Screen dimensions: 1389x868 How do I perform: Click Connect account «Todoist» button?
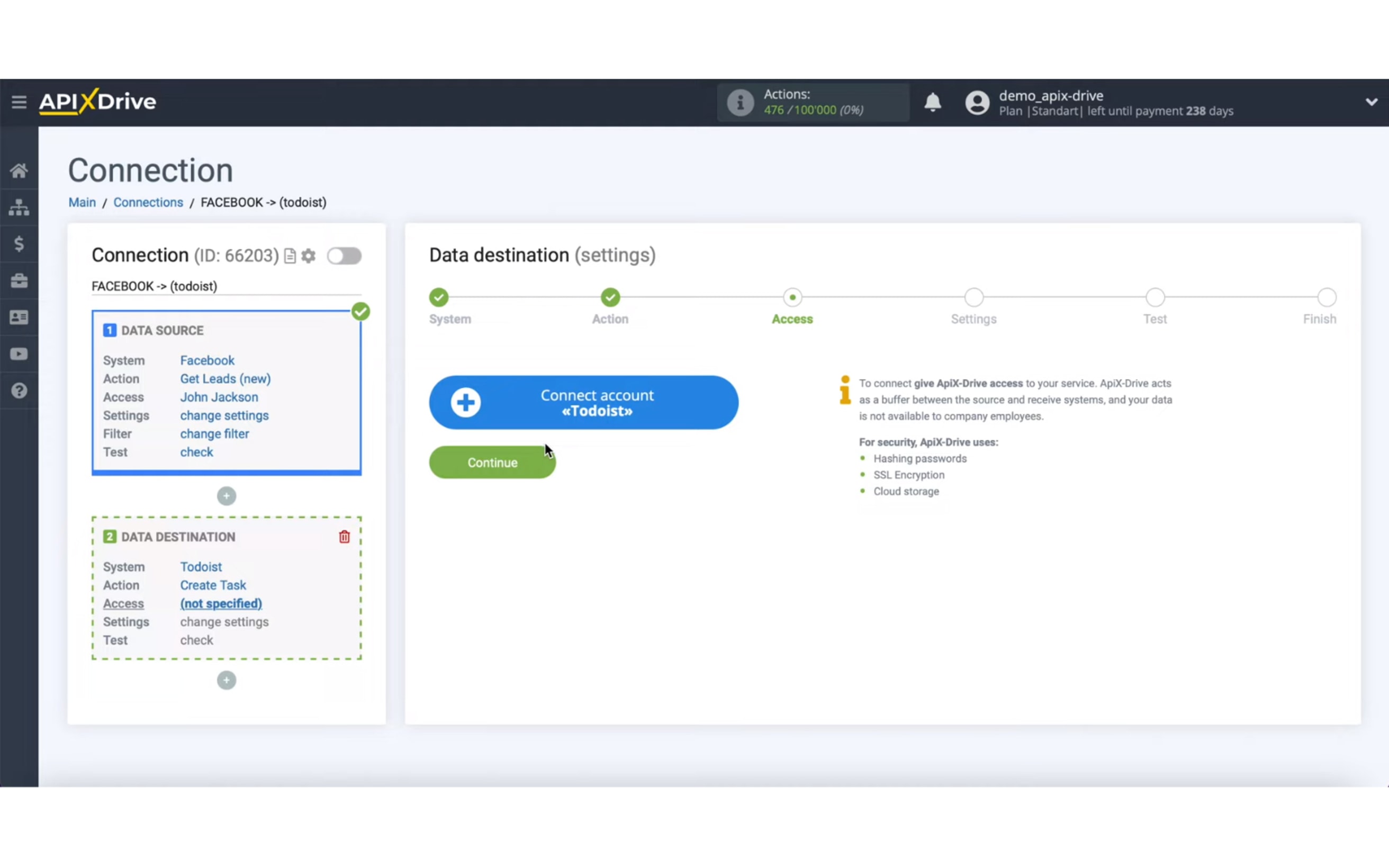(x=583, y=402)
